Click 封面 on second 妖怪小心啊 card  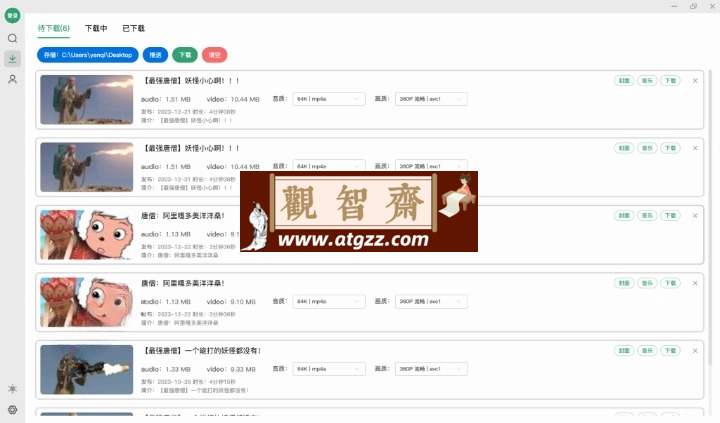point(624,148)
